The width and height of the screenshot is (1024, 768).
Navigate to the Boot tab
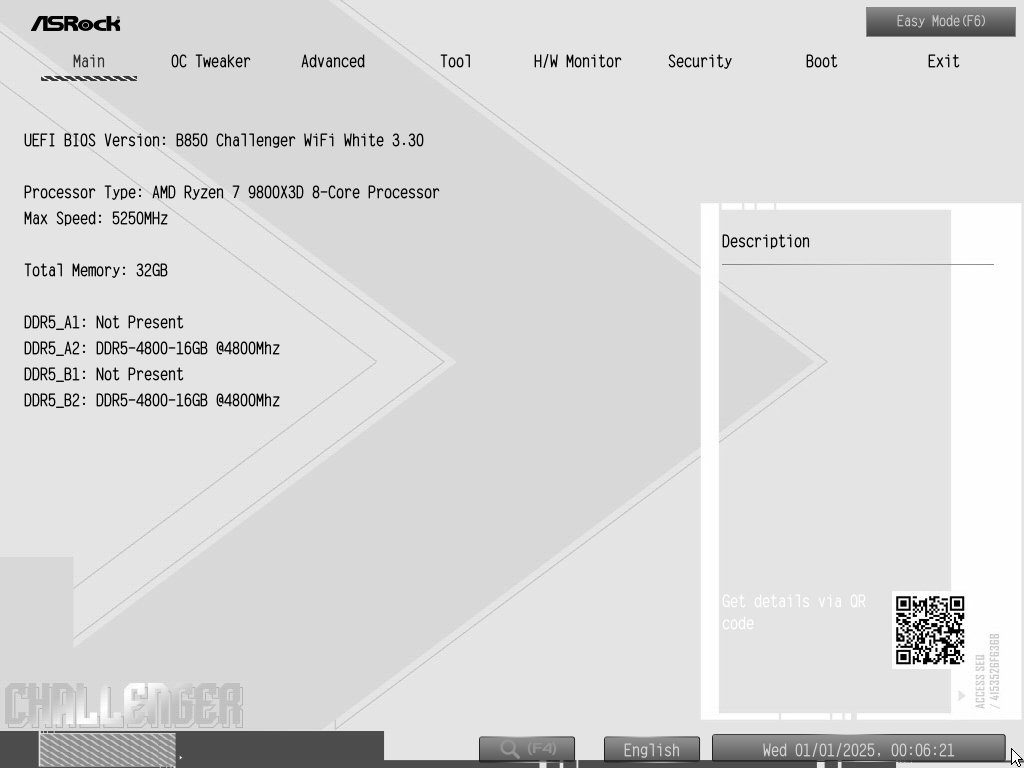click(x=821, y=62)
